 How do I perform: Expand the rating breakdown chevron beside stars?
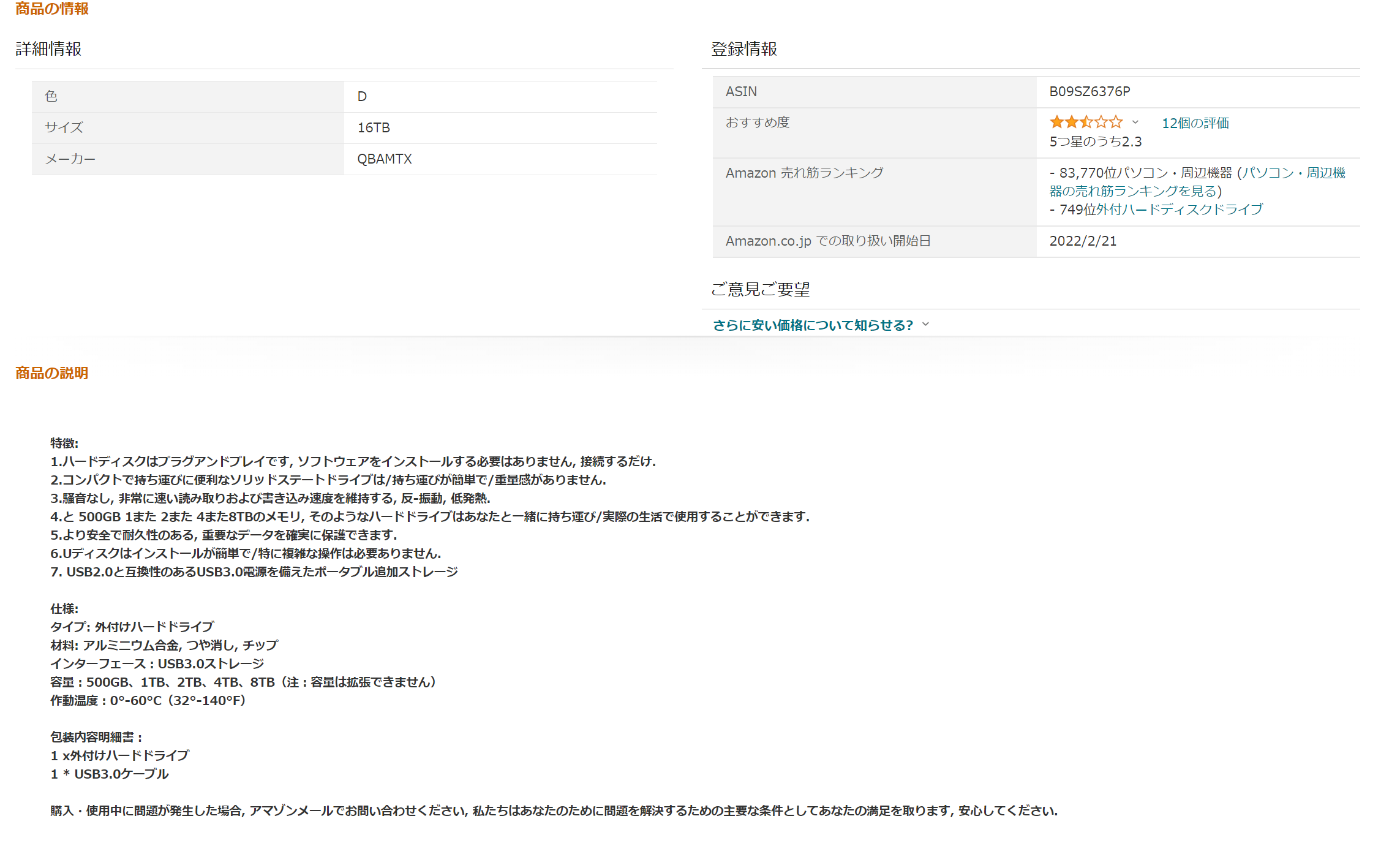[1135, 122]
